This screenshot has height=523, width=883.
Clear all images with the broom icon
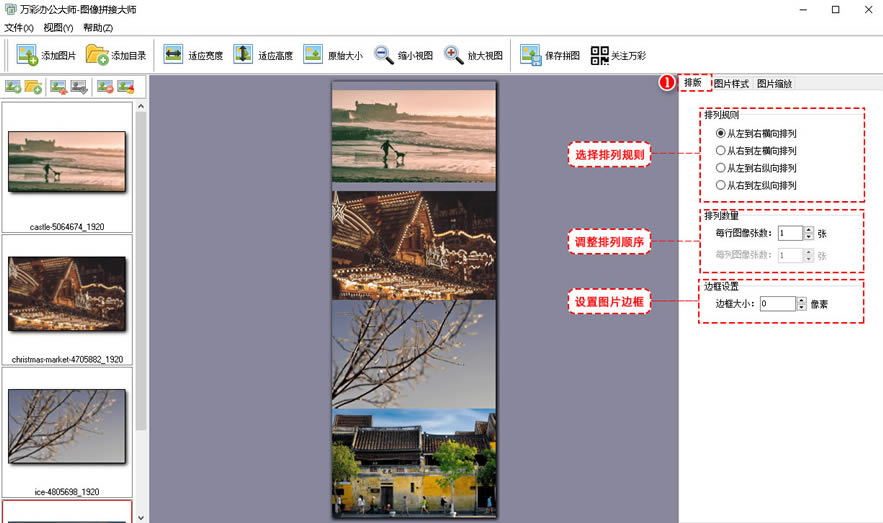[126, 87]
